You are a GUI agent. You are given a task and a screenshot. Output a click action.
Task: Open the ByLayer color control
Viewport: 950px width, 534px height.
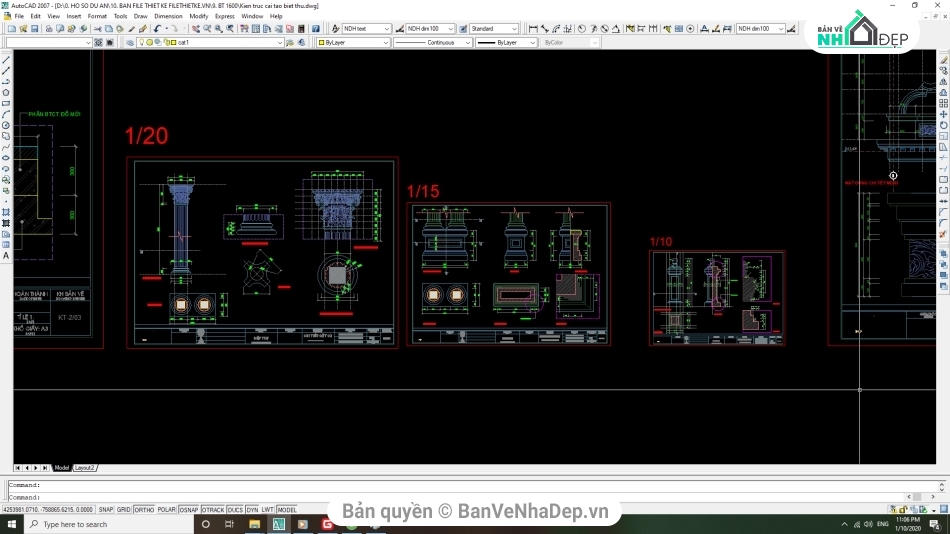click(x=384, y=43)
